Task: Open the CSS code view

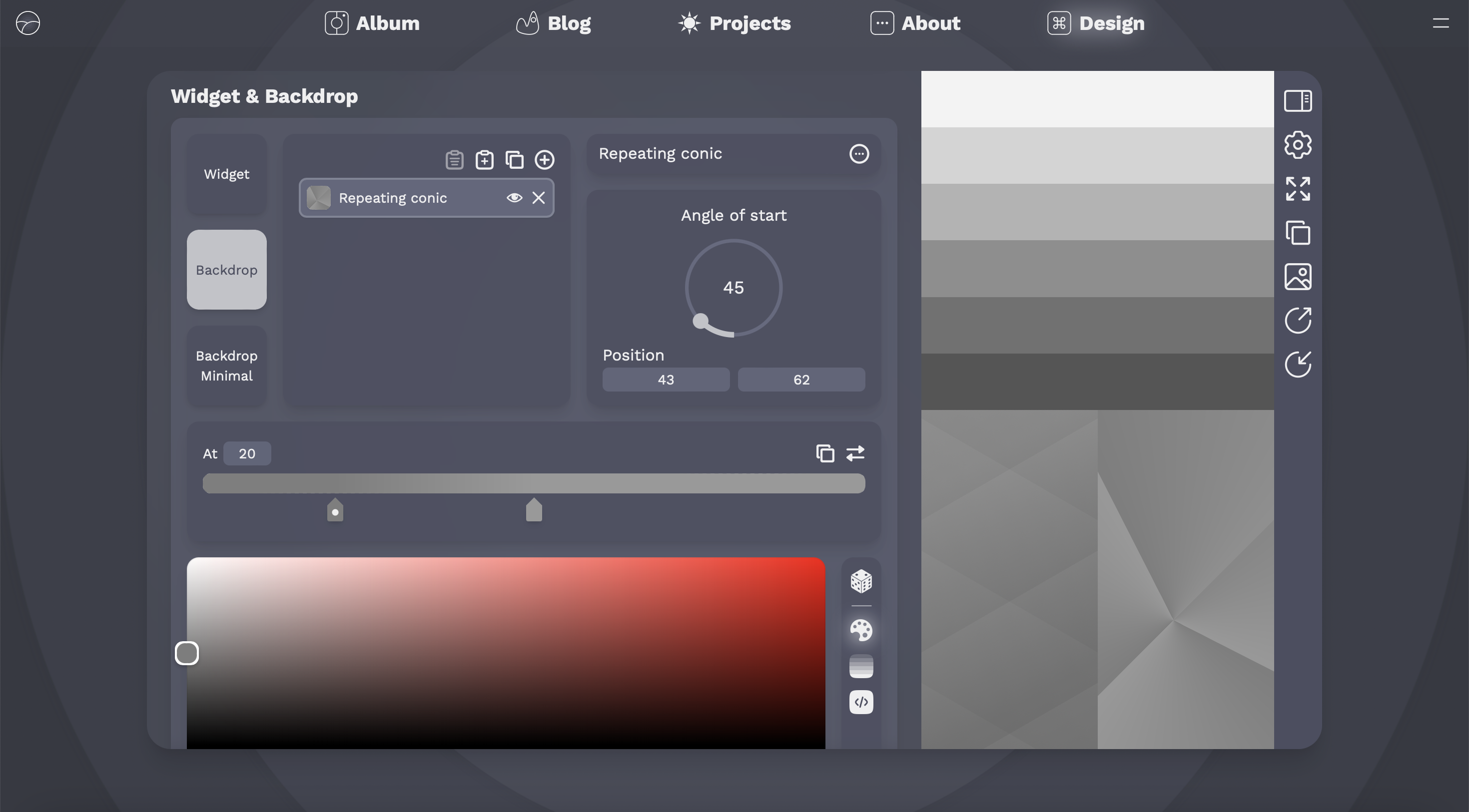Action: click(861, 702)
